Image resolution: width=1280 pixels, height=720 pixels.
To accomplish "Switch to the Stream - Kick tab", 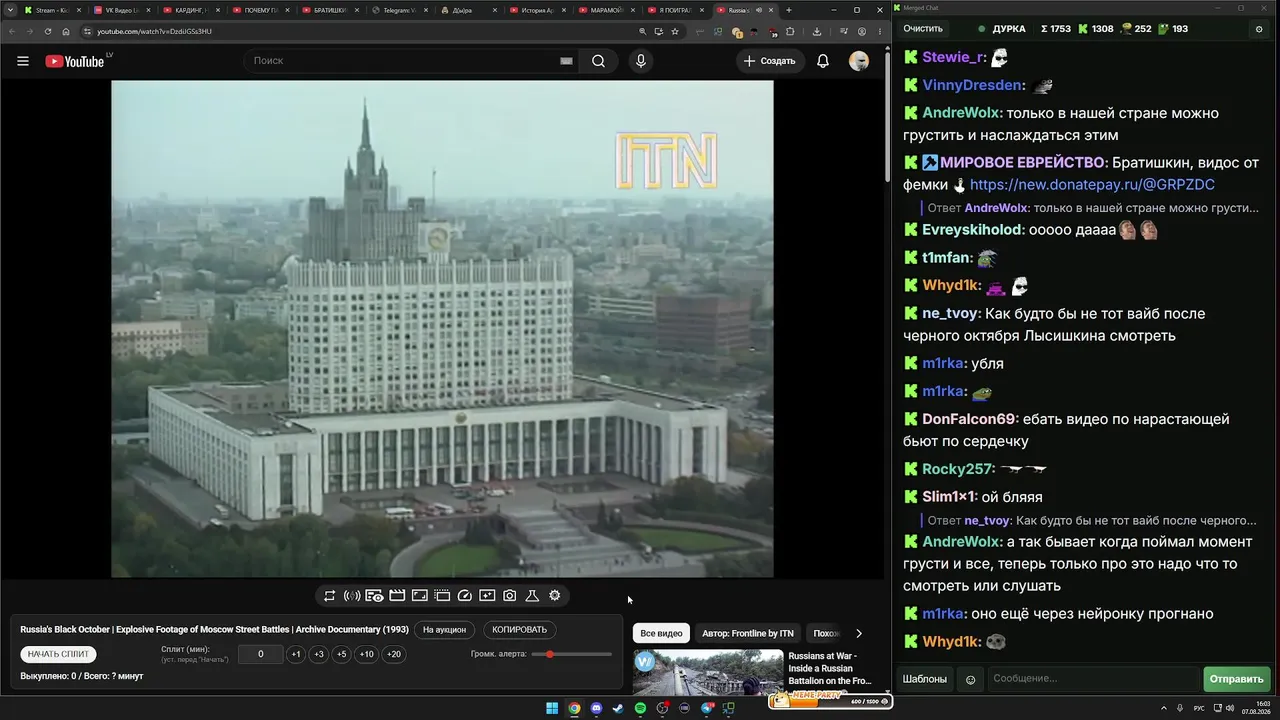I will pyautogui.click(x=52, y=10).
